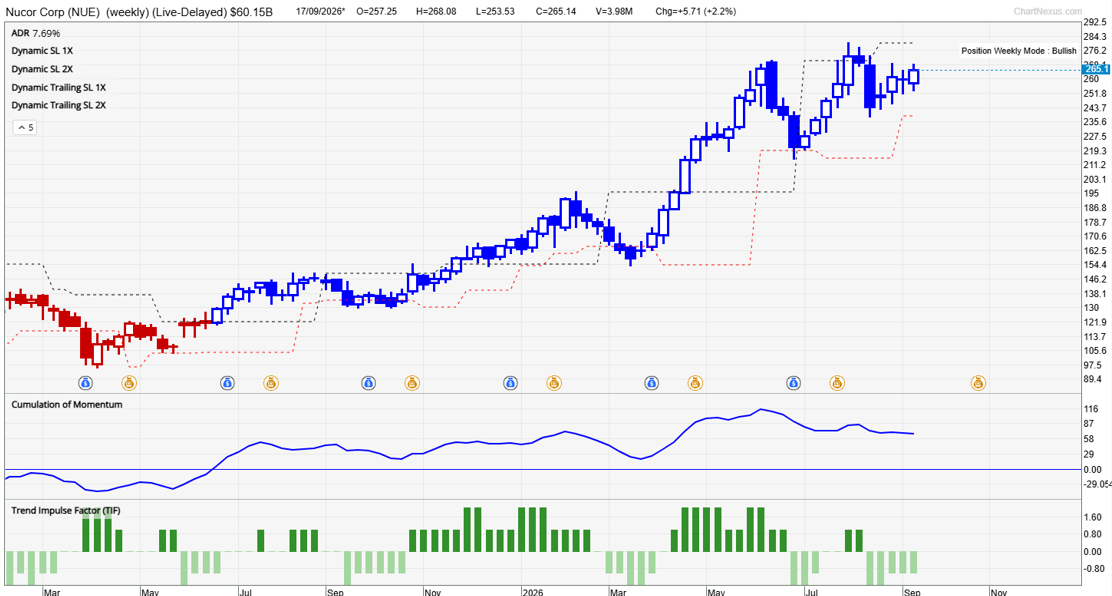
Task: Click blue money-bag marker for late December 2025
Action: (x=511, y=383)
